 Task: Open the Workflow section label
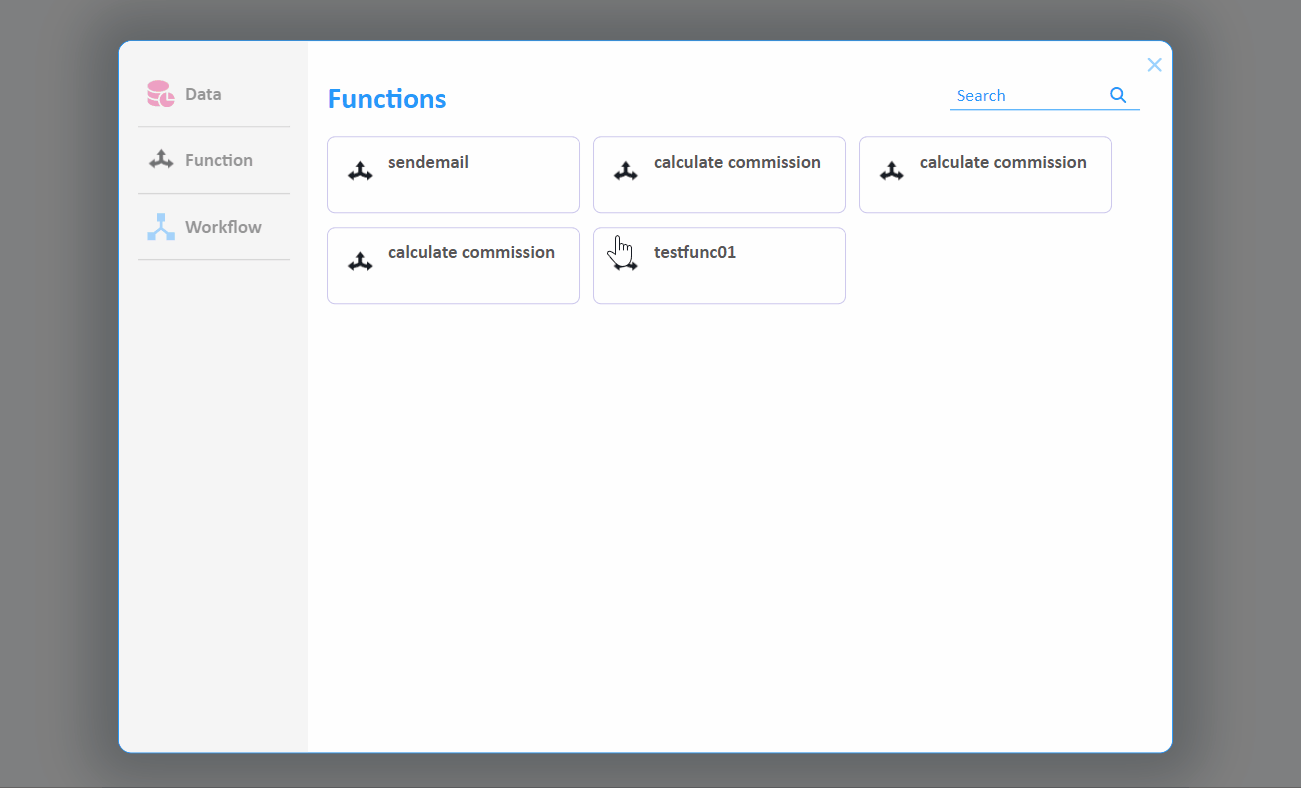tap(223, 227)
